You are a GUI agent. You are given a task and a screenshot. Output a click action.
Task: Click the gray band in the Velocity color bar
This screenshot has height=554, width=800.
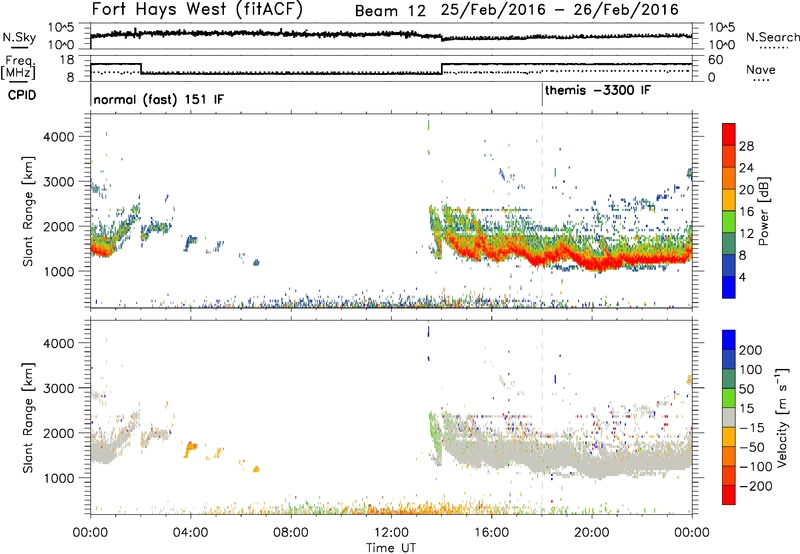[x=729, y=417]
